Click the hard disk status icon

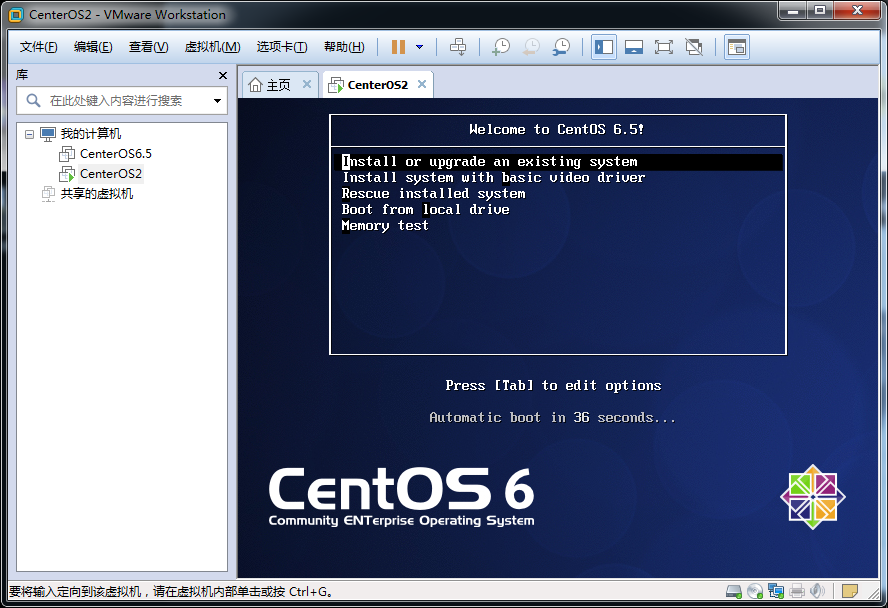(x=734, y=592)
